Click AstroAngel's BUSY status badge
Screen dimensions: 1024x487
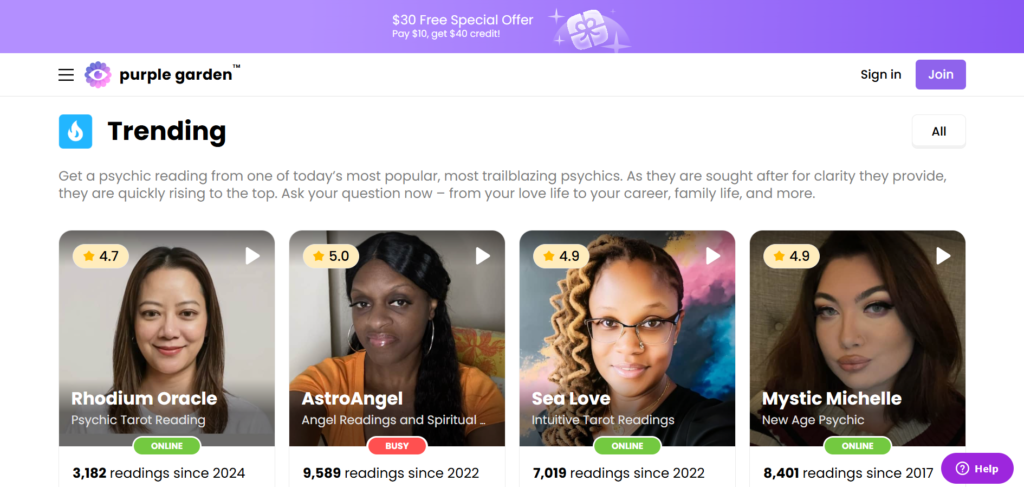pos(397,446)
